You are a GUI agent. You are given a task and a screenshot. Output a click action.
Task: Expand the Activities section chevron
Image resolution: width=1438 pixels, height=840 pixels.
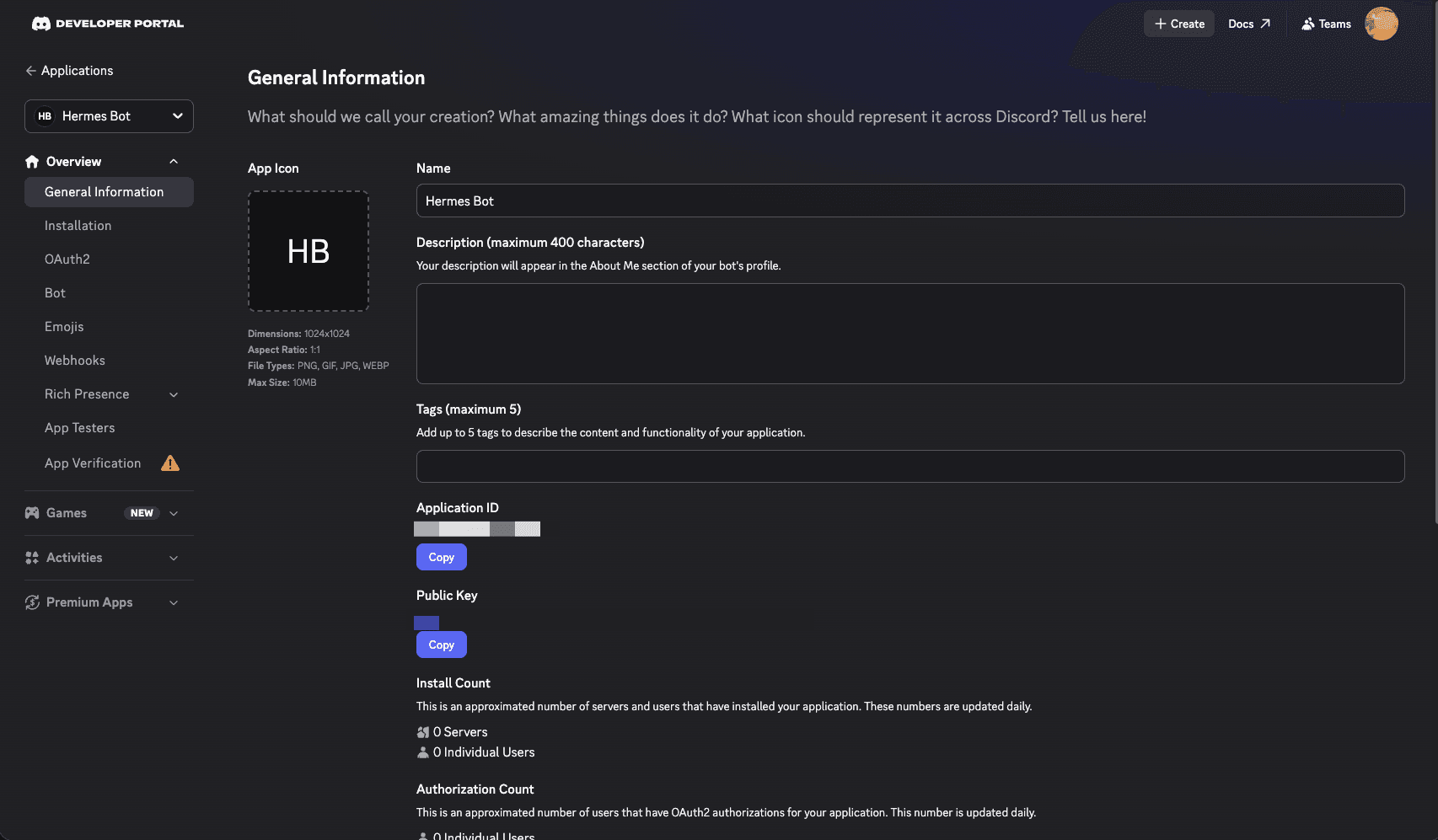pyautogui.click(x=174, y=558)
